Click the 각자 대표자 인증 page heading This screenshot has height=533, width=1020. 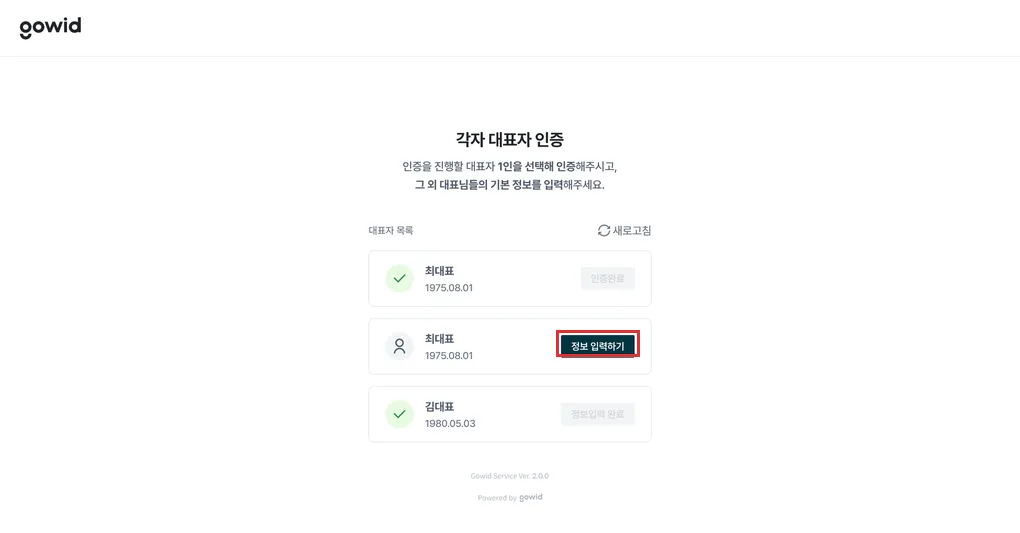510,139
